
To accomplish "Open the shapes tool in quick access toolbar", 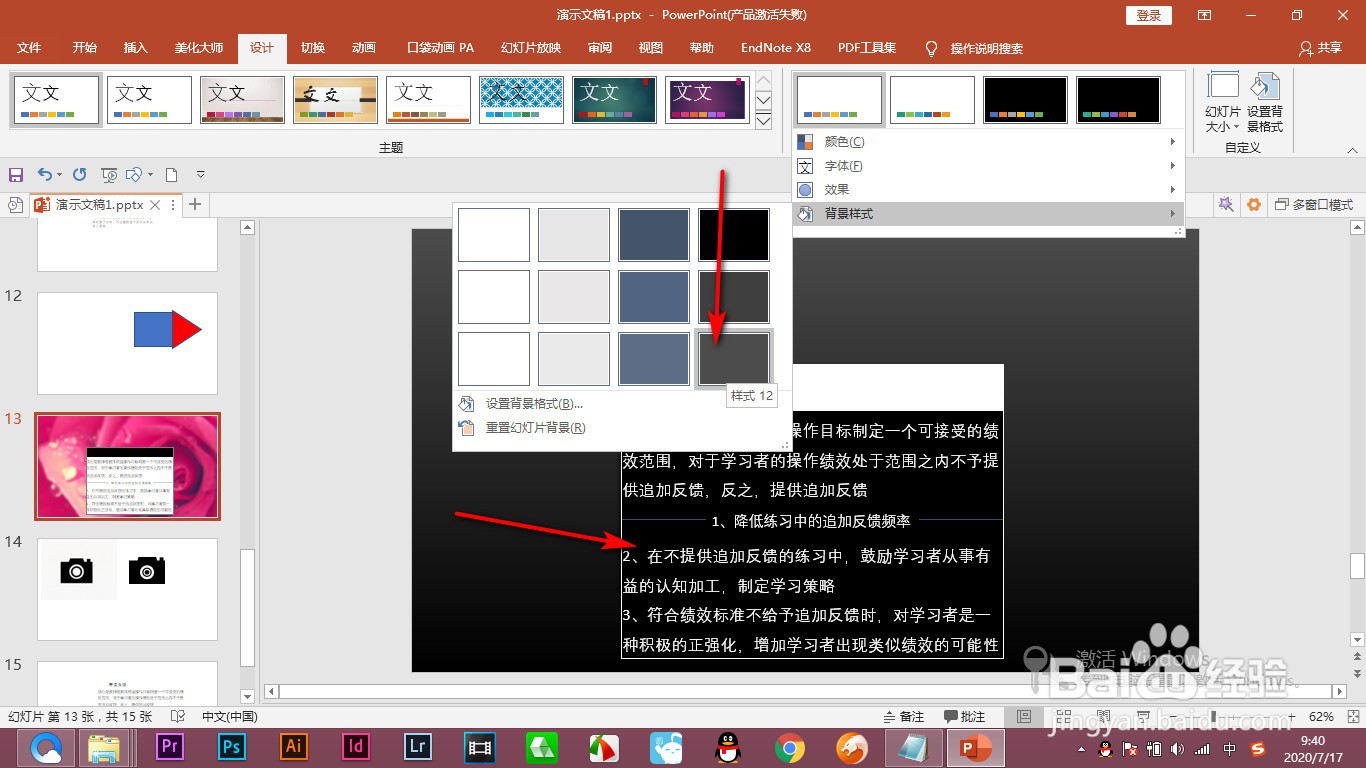I will [x=135, y=174].
